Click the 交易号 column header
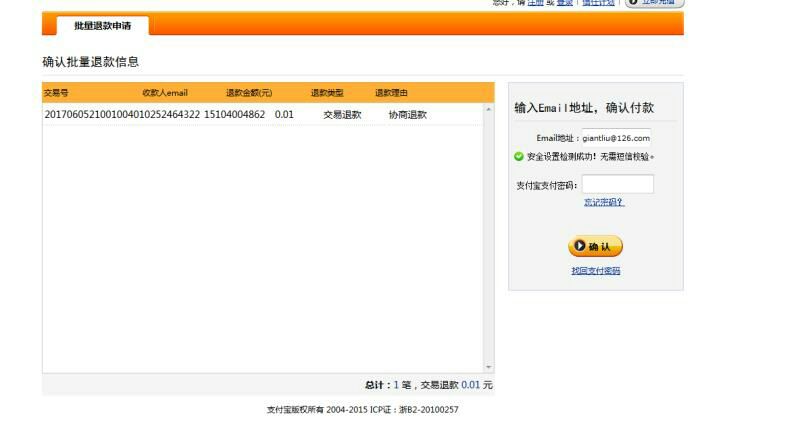This screenshot has height=422, width=800. click(x=56, y=93)
